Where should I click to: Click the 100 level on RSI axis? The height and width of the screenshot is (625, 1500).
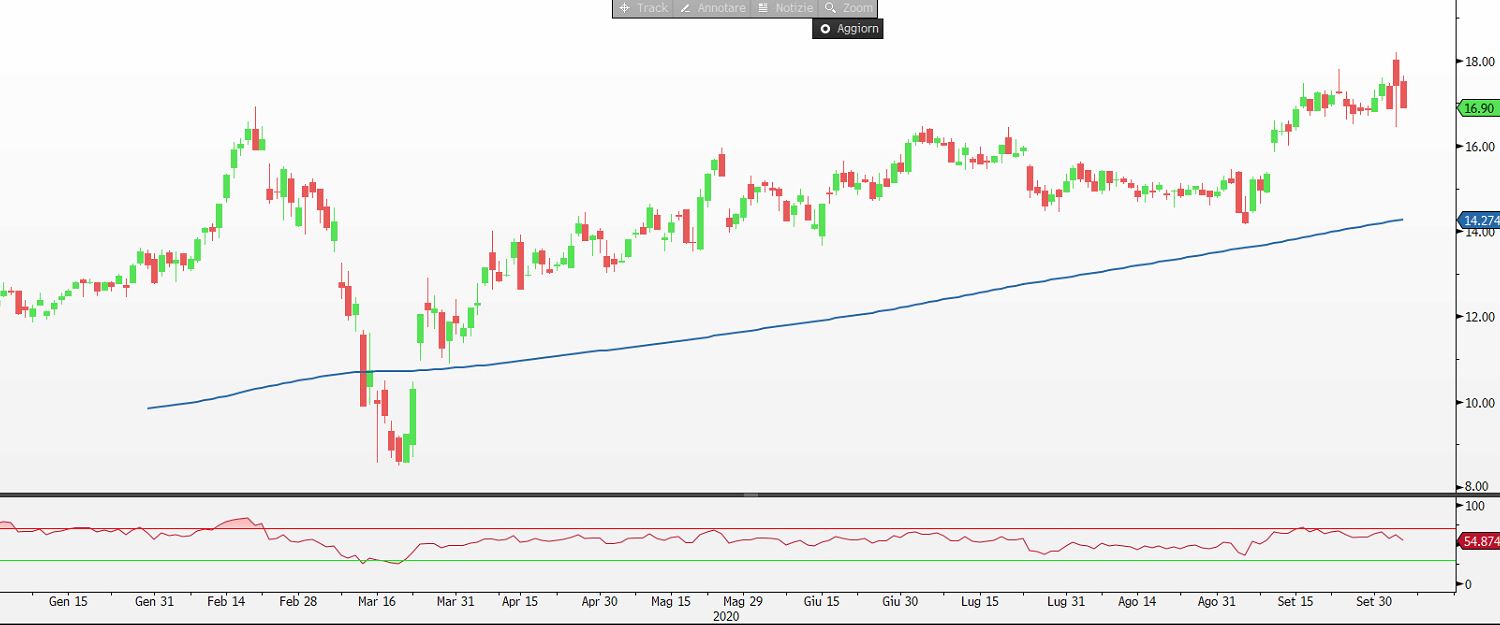click(1474, 507)
